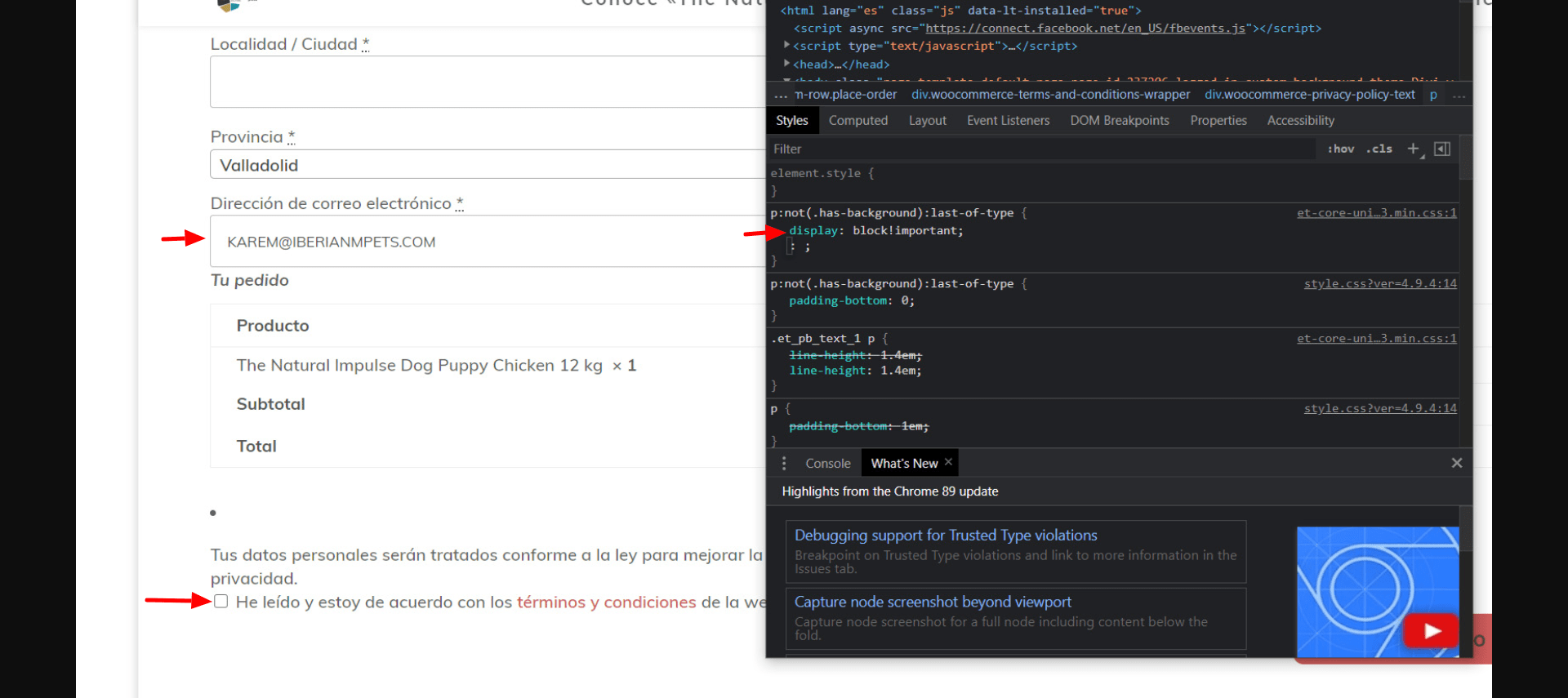Click the email field with KAREM@IBERIANMPETS.COM
This screenshot has height=698, width=1568.
[x=488, y=241]
